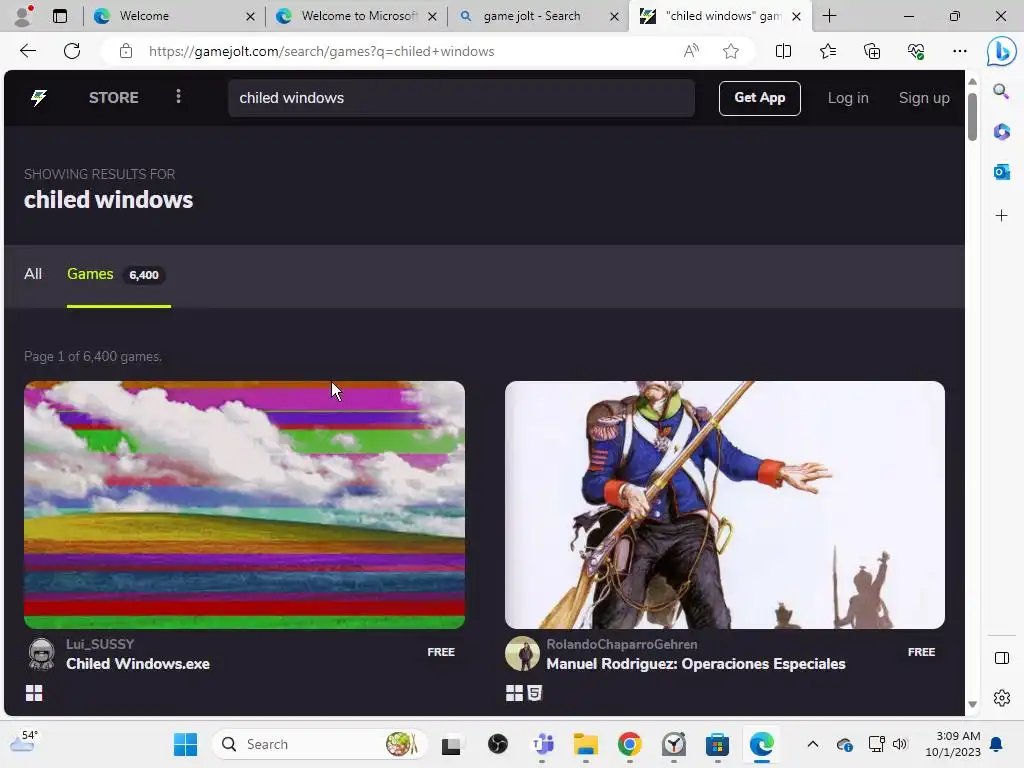
Task: Focus the 'chiled windows' search field
Action: click(461, 98)
